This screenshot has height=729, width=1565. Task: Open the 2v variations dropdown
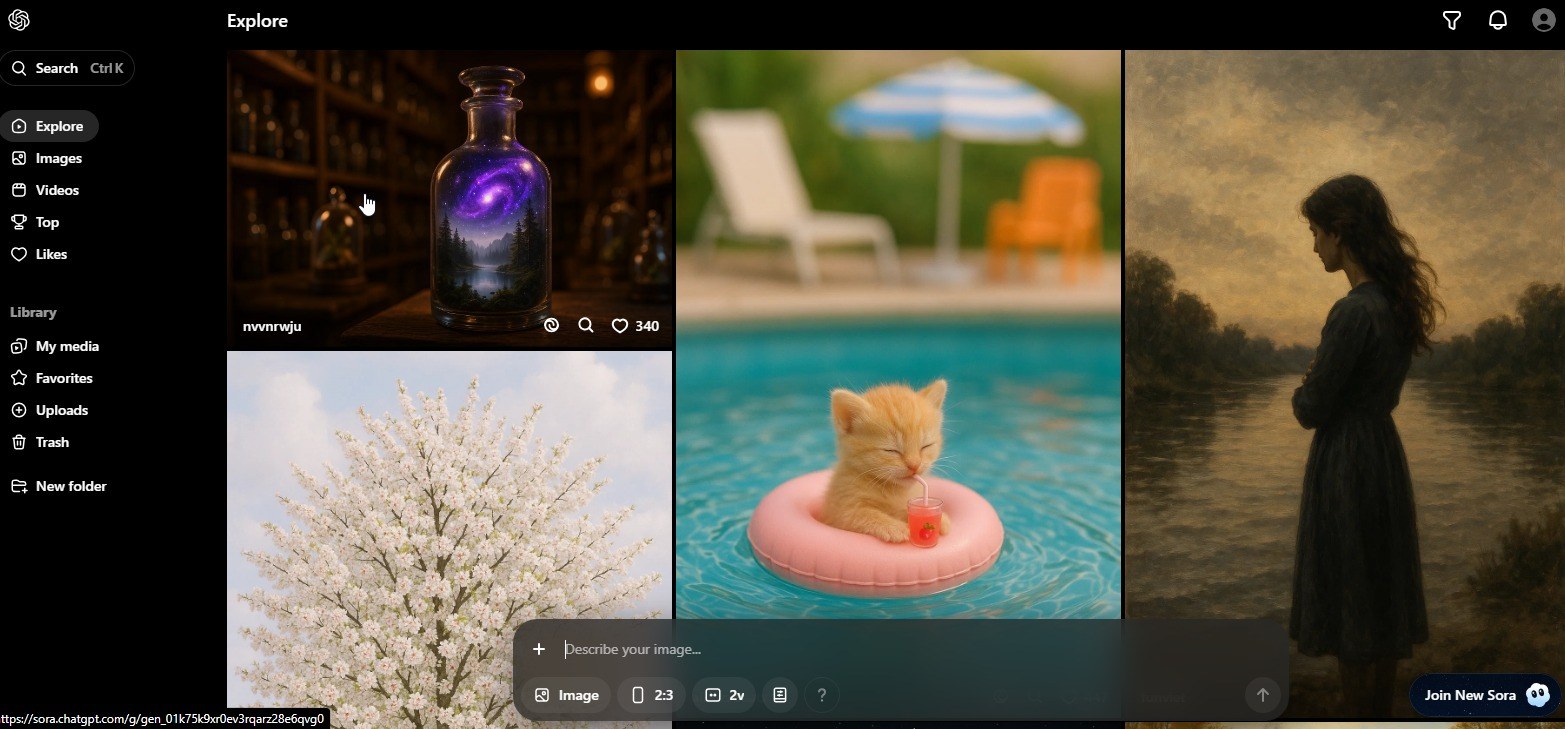(x=724, y=695)
